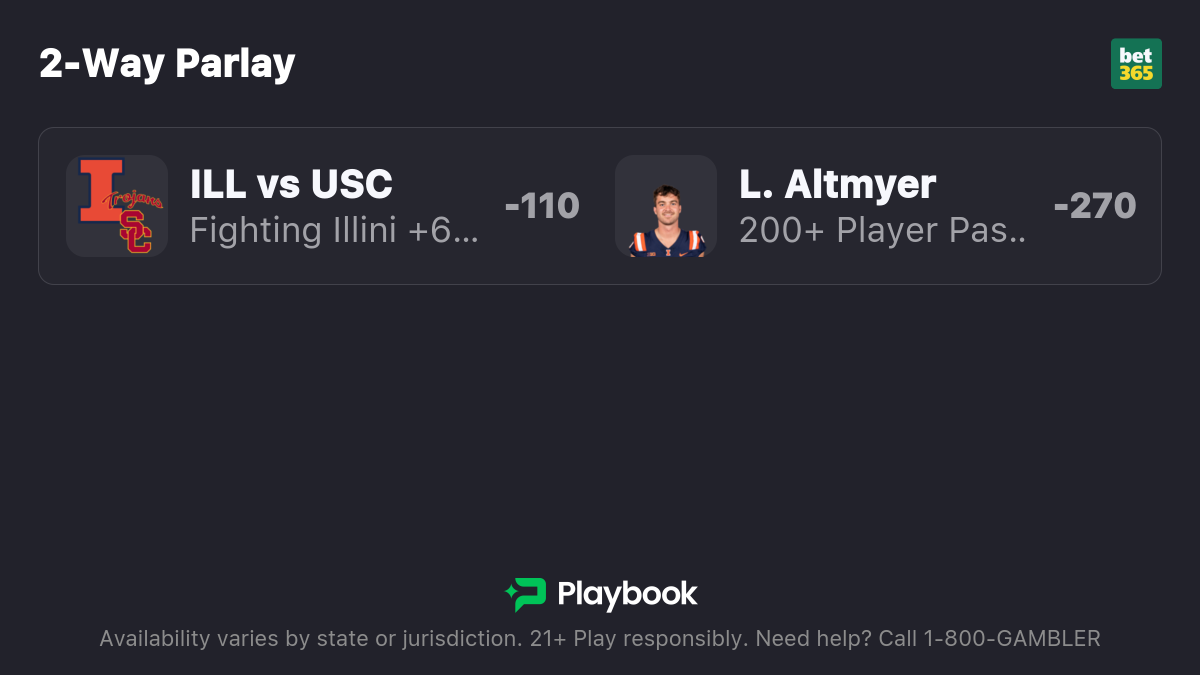Click the bet365 logo icon
Viewport: 1200px width, 675px height.
coord(1136,64)
